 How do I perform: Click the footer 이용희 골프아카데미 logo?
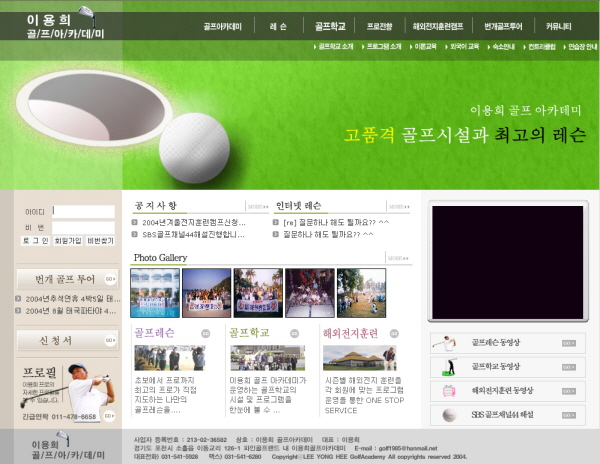(x=68, y=446)
